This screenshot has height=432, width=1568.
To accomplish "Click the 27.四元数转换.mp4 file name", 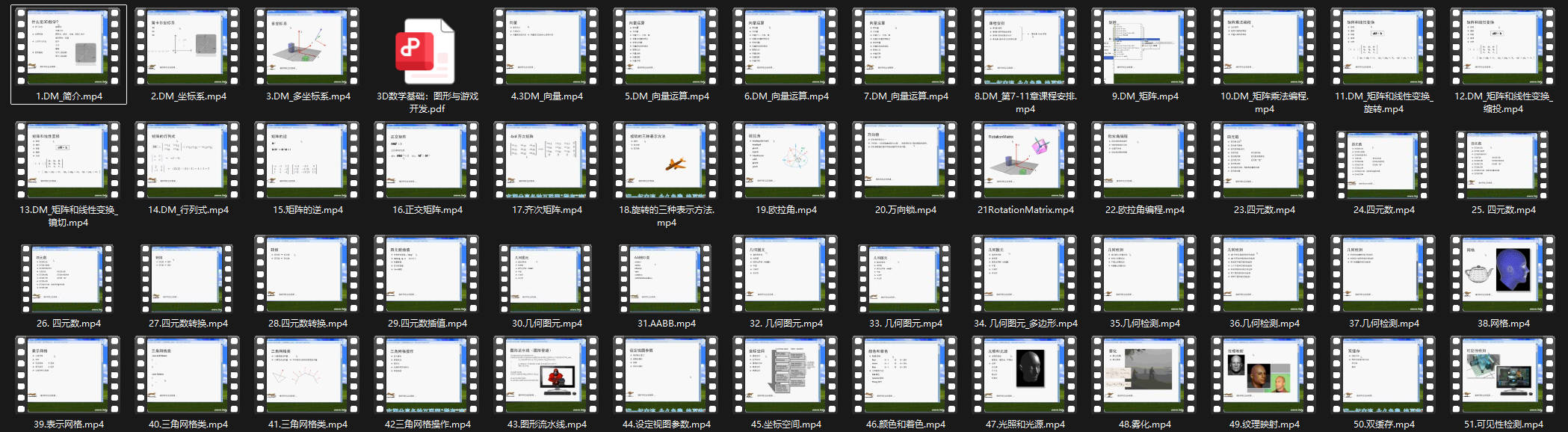I will tap(188, 324).
